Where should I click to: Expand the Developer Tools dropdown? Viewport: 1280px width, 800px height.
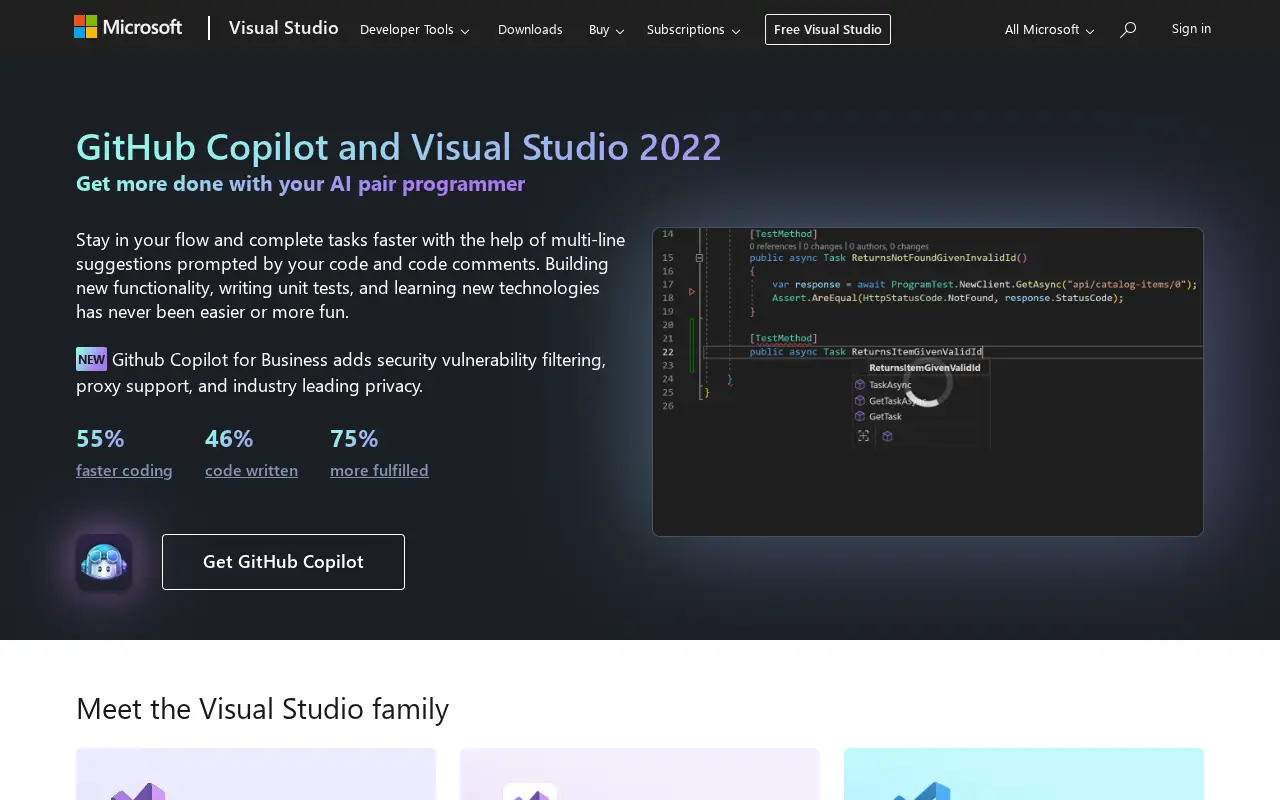pyautogui.click(x=415, y=30)
